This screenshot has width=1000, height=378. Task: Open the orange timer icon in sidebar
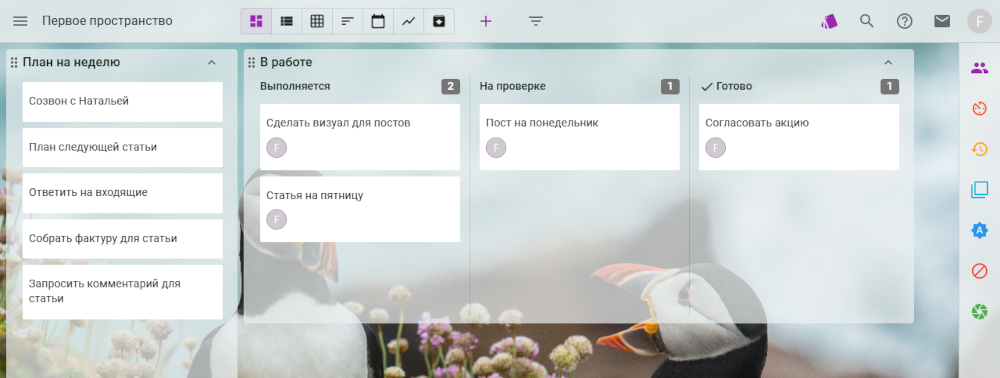pos(979,108)
